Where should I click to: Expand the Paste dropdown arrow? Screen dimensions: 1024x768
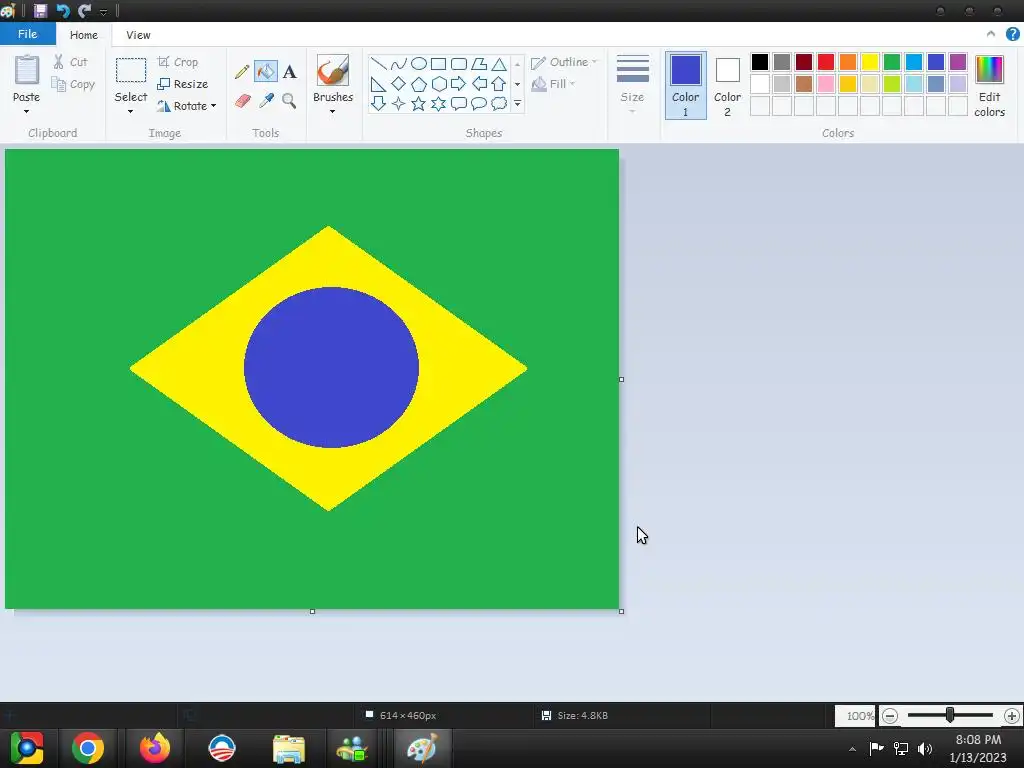tap(26, 112)
